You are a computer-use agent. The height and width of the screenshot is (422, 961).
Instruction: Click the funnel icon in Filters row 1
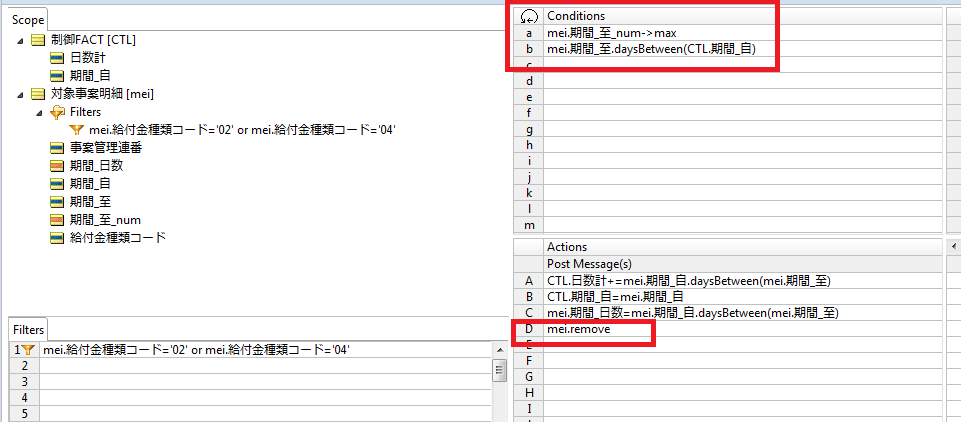pyautogui.click(x=28, y=350)
